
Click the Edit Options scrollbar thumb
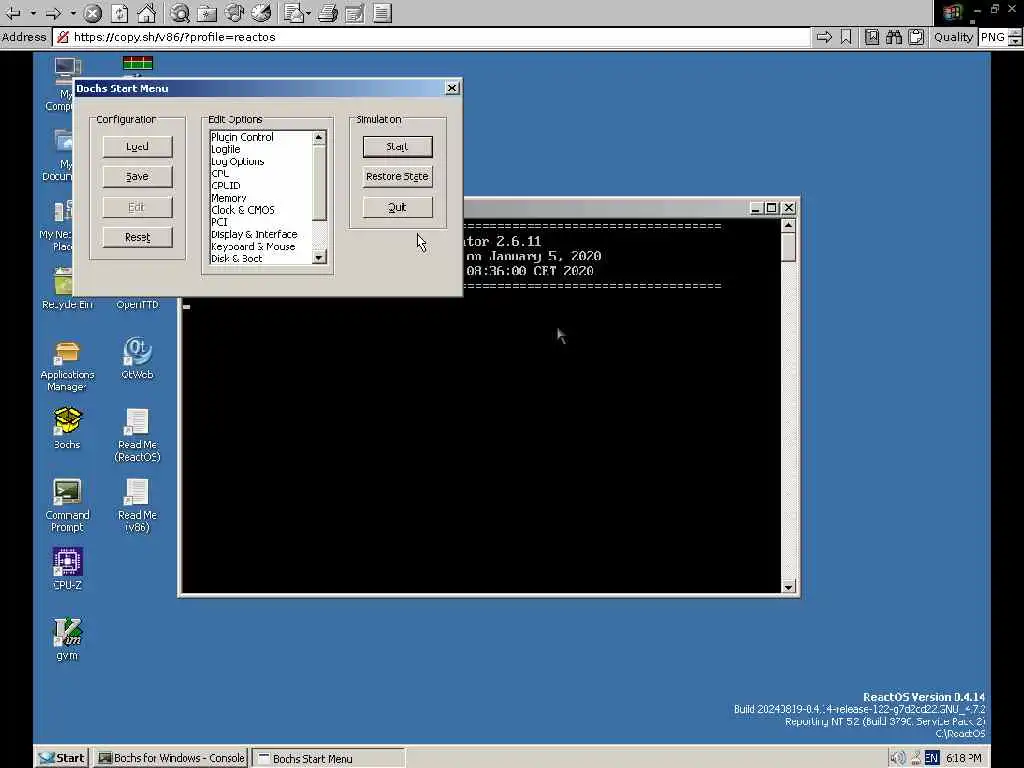tap(319, 182)
